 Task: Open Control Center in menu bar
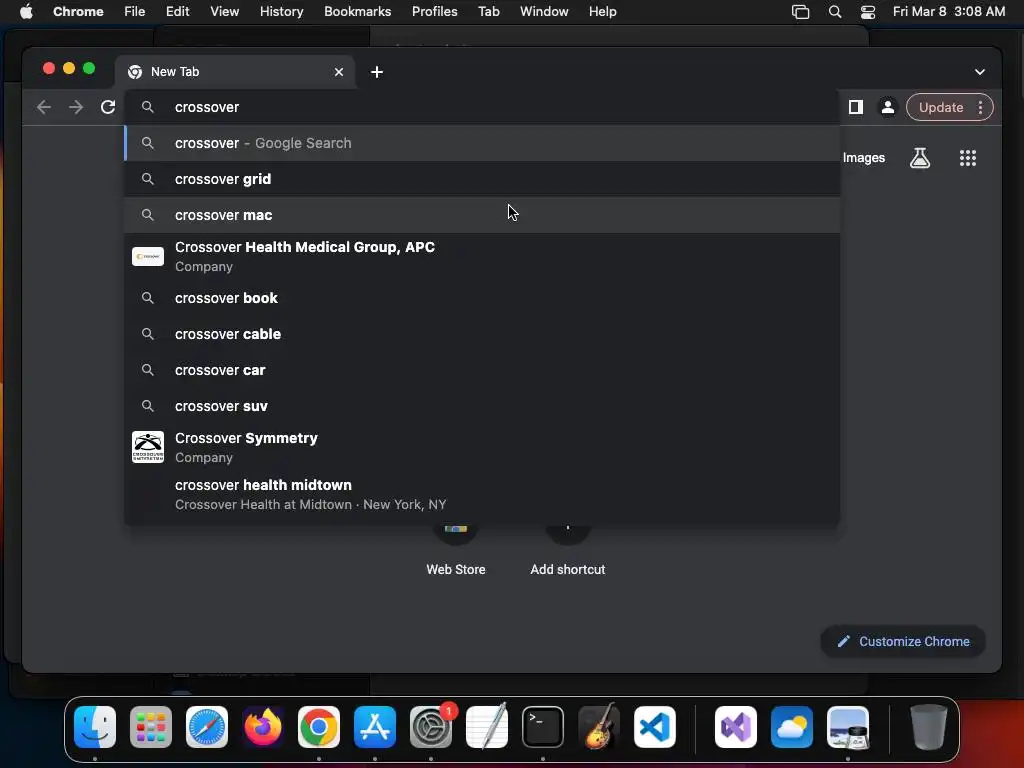click(867, 12)
